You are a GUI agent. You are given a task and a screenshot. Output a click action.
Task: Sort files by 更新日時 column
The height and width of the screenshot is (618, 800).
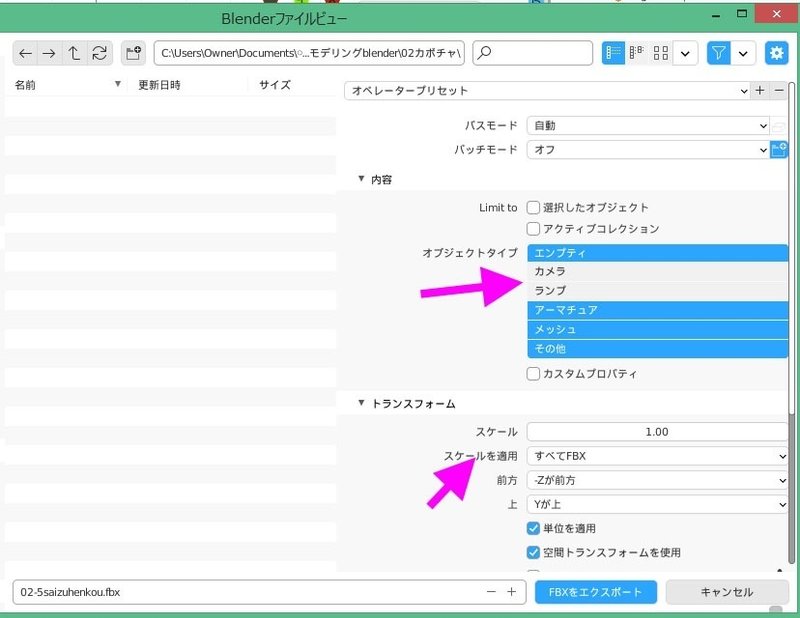pos(187,85)
